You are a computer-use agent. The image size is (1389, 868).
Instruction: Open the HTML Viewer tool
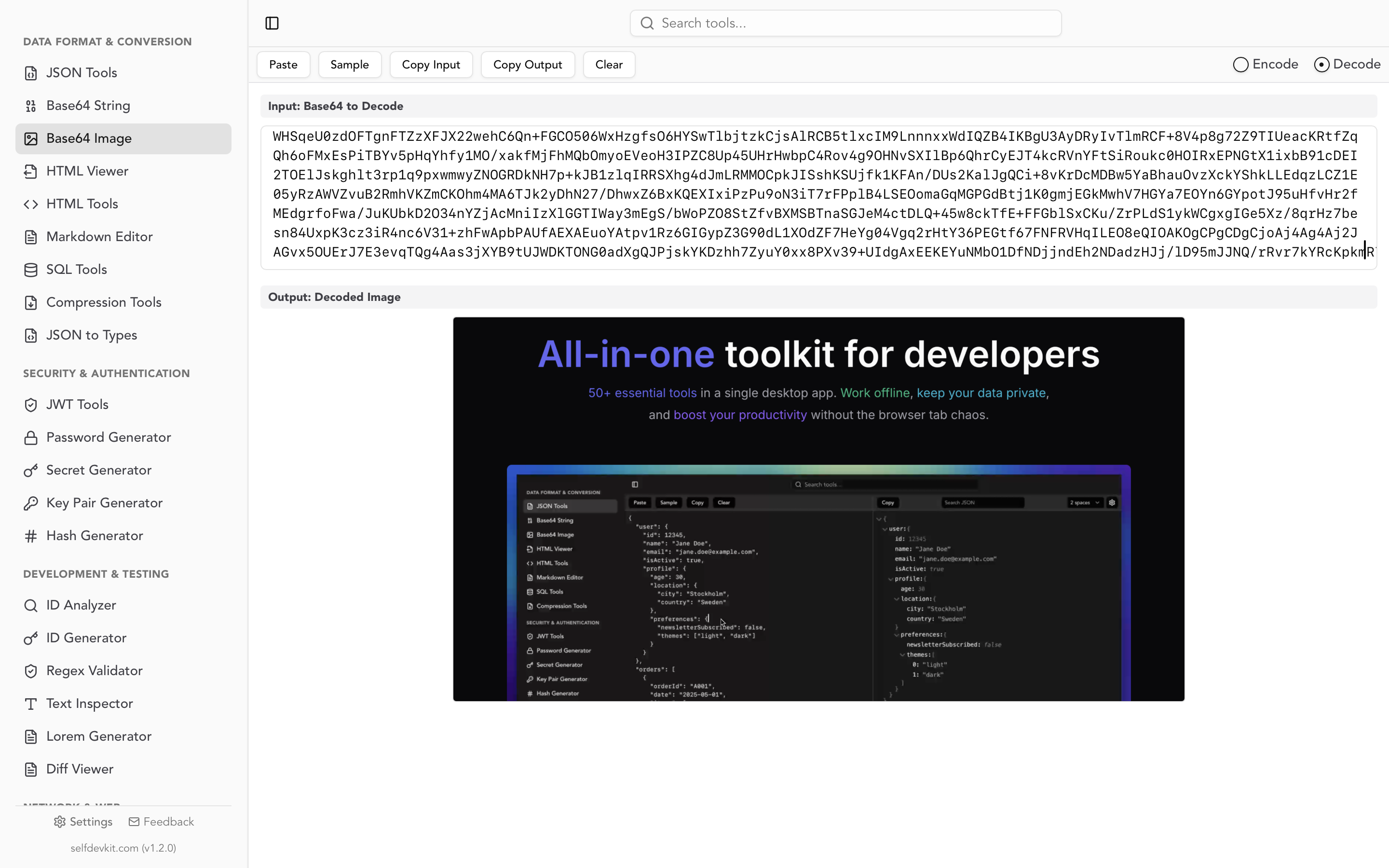(87, 171)
